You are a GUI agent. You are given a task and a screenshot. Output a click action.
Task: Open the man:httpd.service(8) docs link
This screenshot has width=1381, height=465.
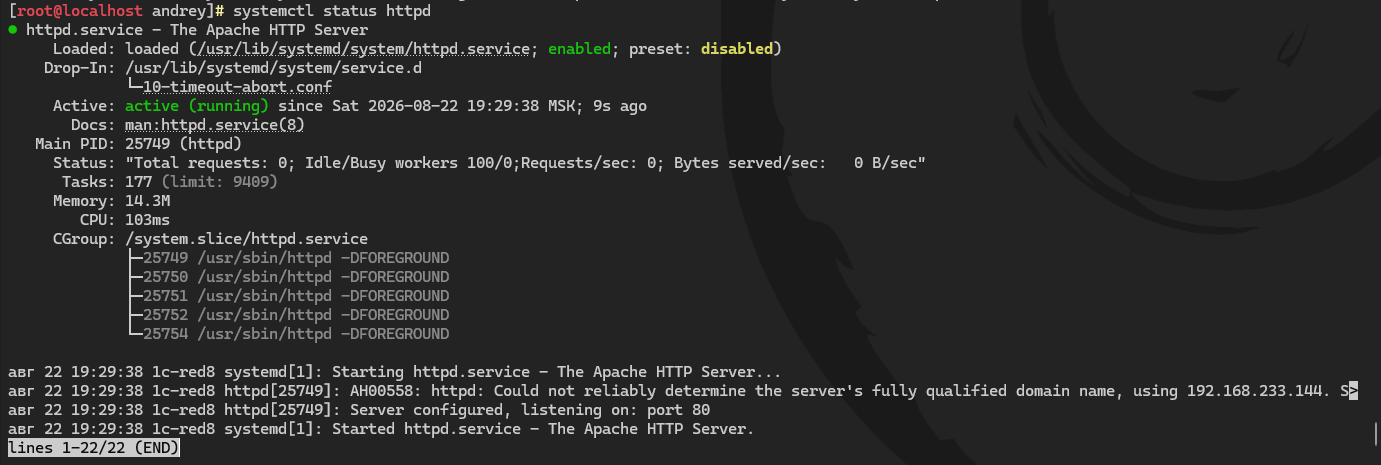[214, 125]
